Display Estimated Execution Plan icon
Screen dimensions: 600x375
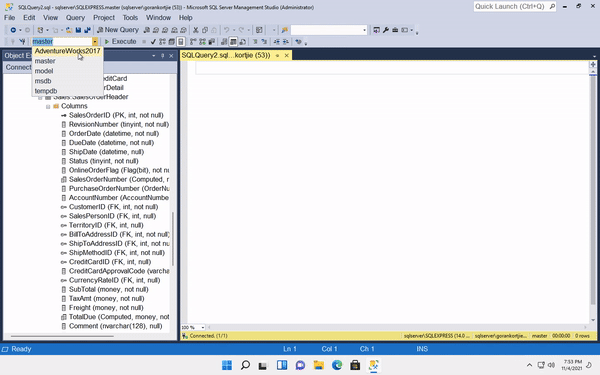[x=163, y=41]
